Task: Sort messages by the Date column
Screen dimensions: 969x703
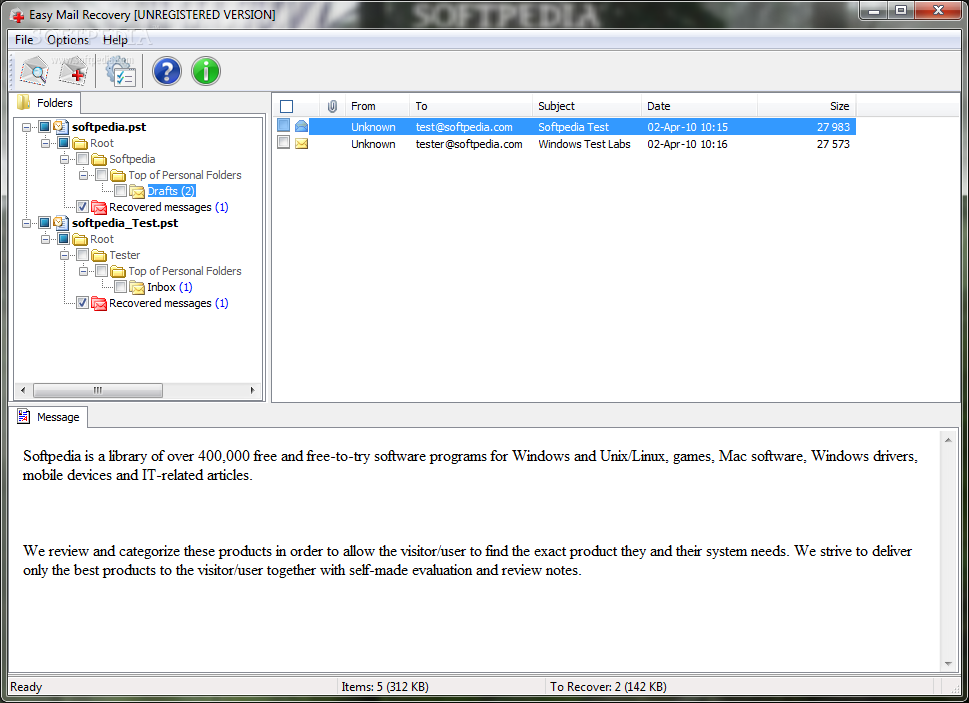Action: 699,106
